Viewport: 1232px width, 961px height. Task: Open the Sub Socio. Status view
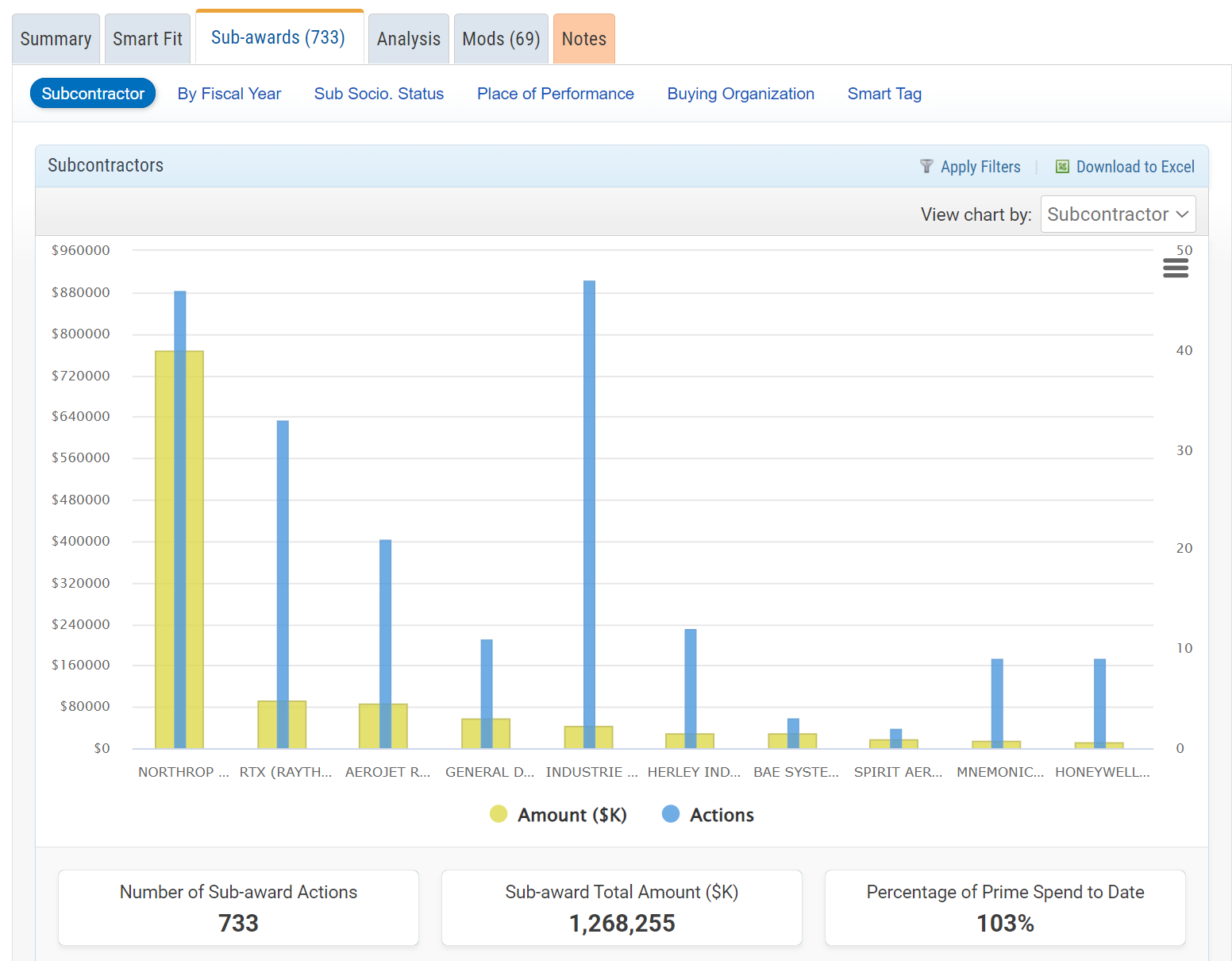tap(379, 94)
